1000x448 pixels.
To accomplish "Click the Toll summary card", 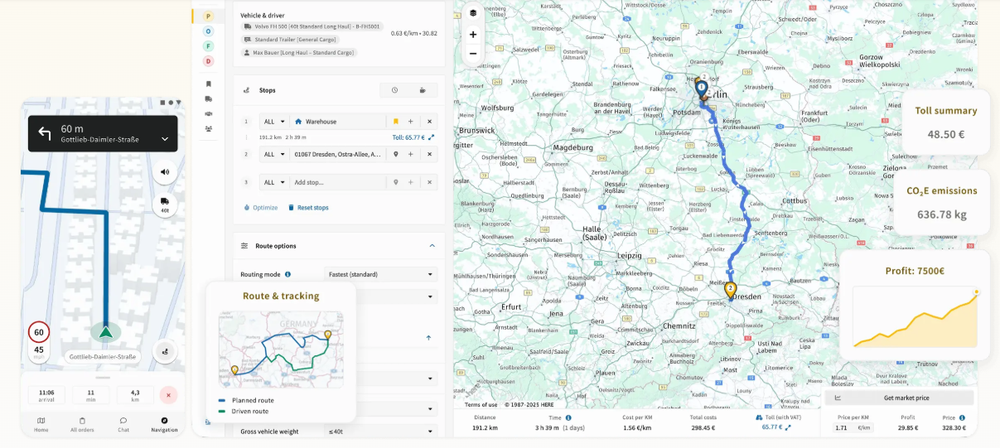I will point(945,122).
